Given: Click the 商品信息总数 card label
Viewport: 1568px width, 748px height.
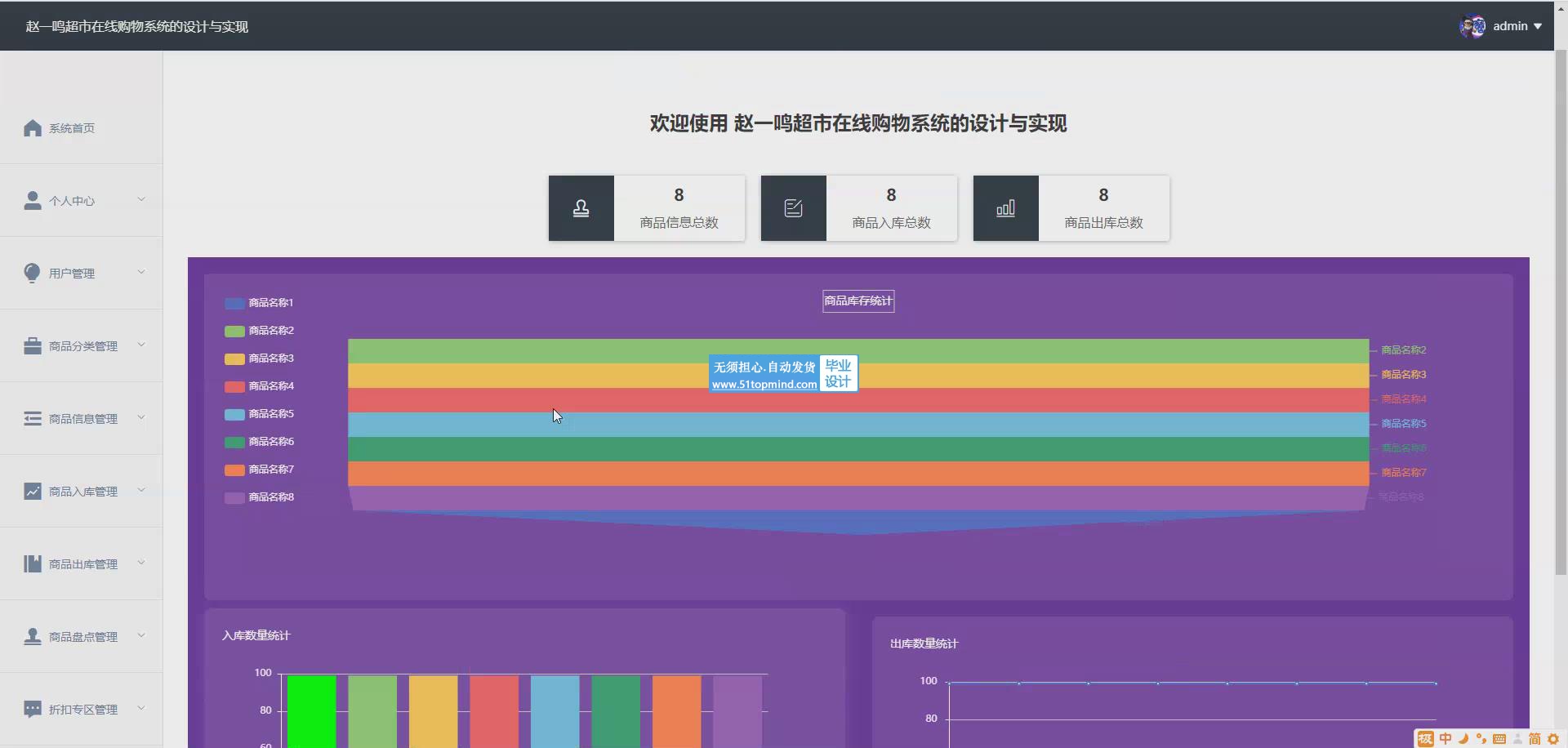Looking at the screenshot, I should pos(679,223).
